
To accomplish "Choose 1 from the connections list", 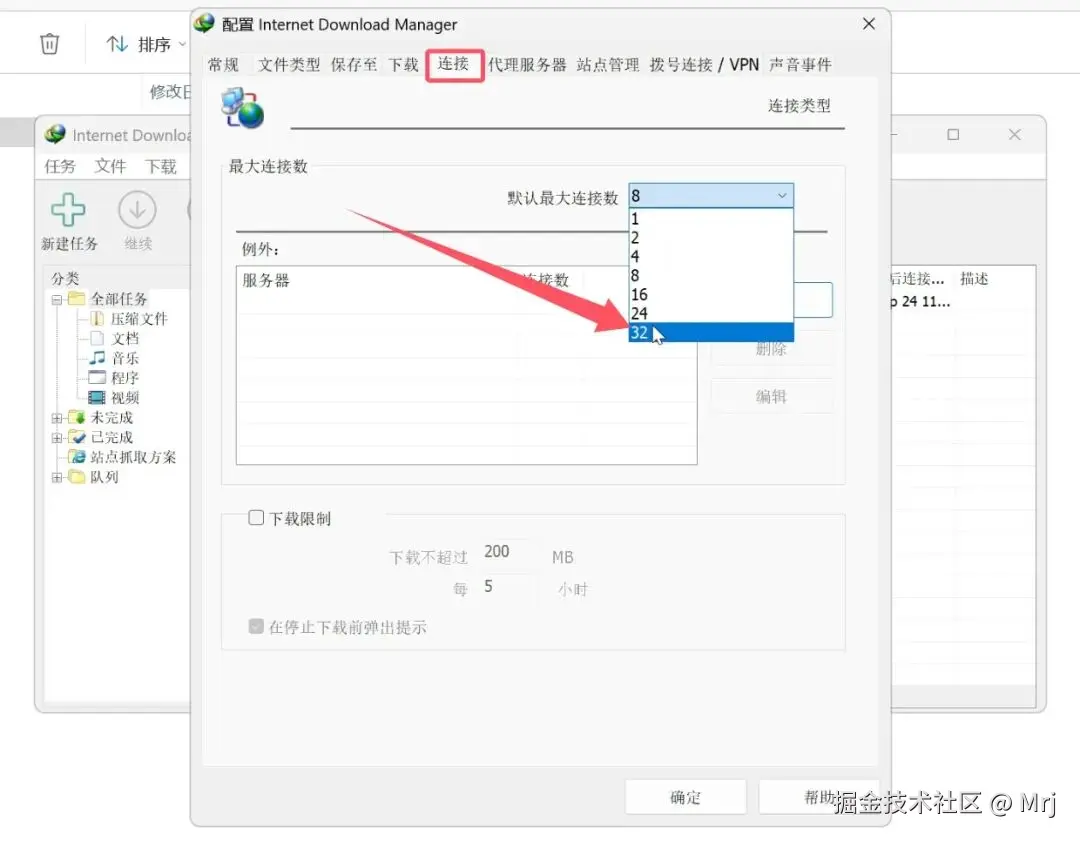I will [x=711, y=219].
